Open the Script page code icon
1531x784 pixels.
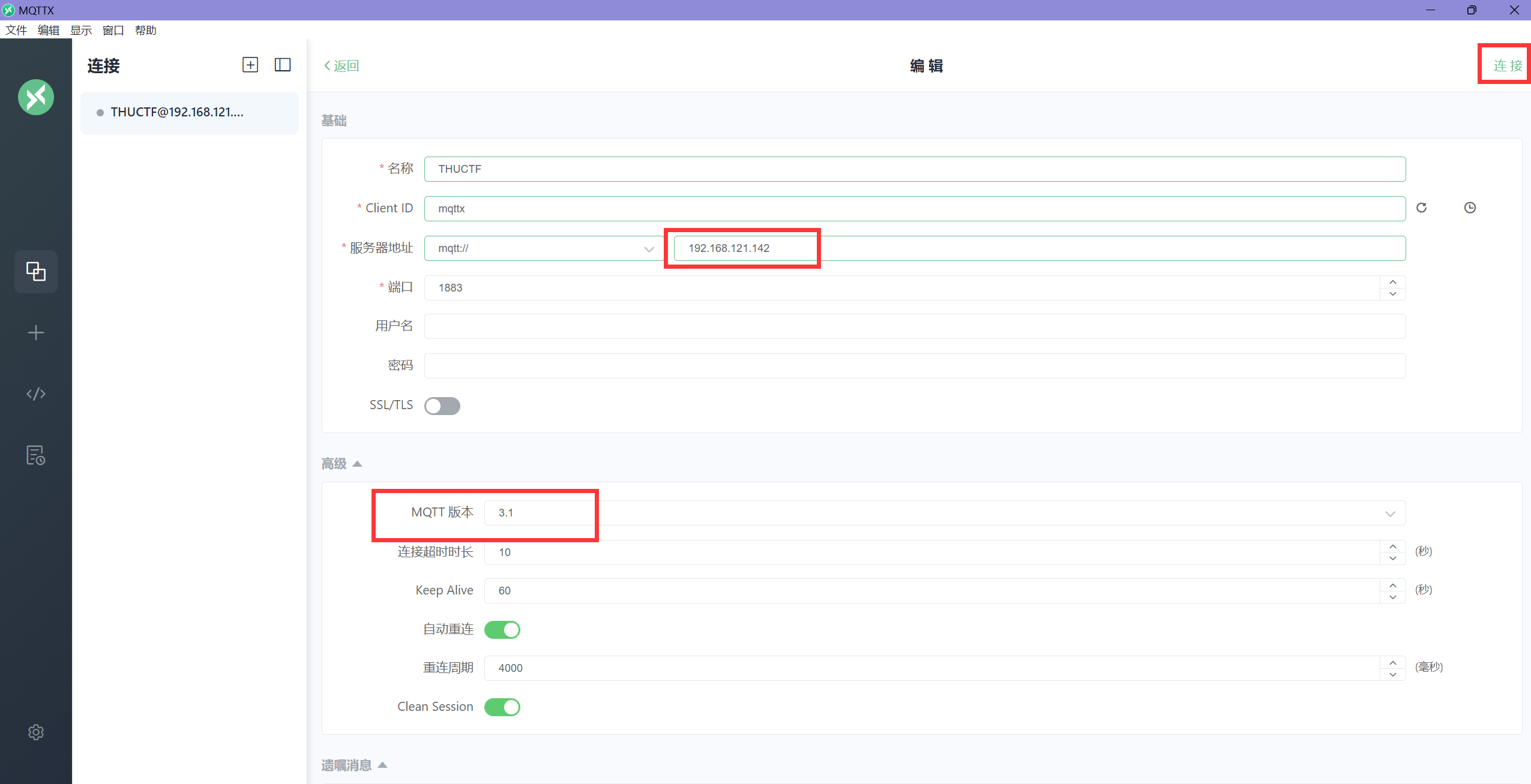coord(36,393)
